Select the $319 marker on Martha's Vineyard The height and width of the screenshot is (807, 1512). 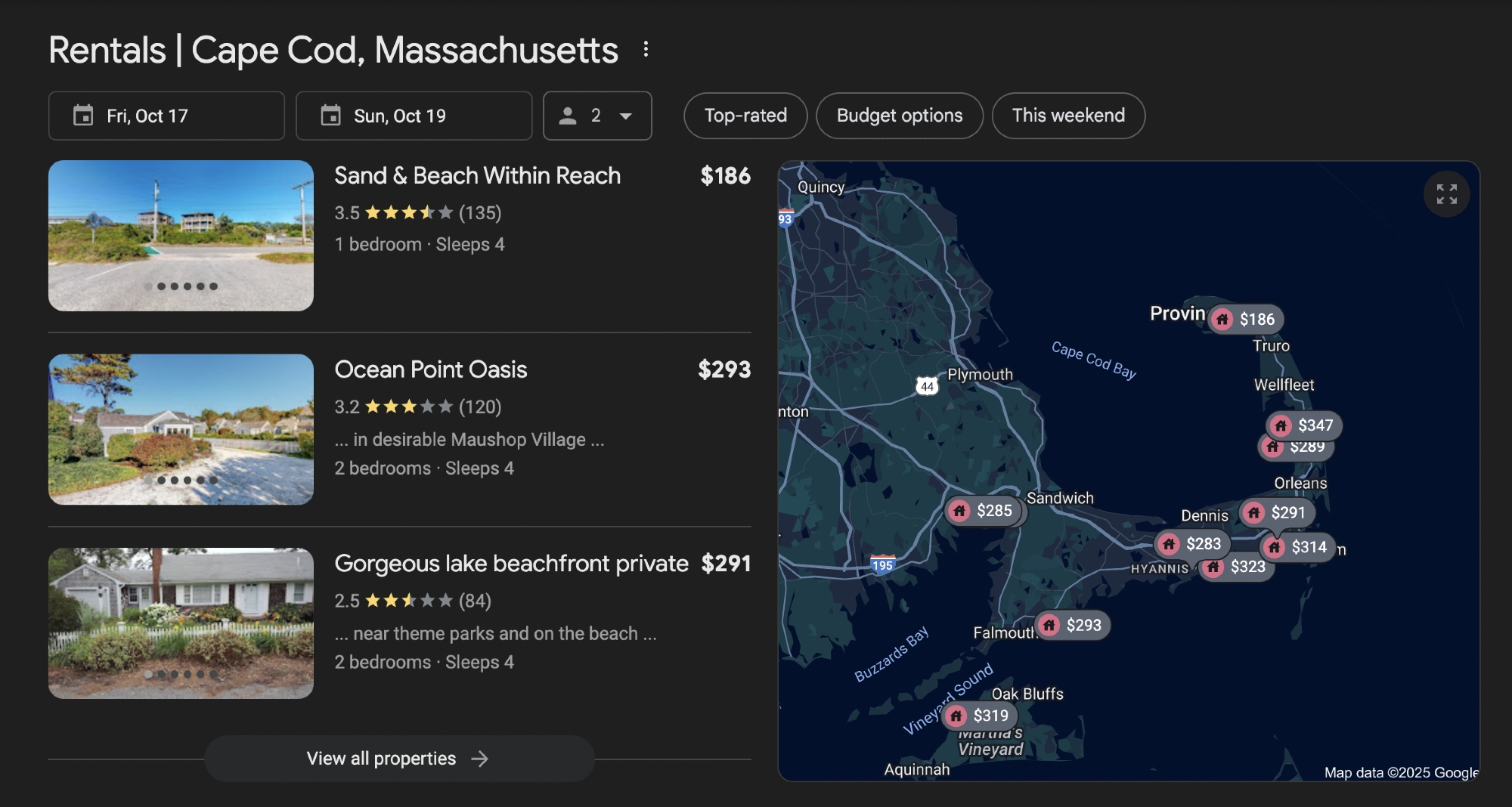(981, 716)
